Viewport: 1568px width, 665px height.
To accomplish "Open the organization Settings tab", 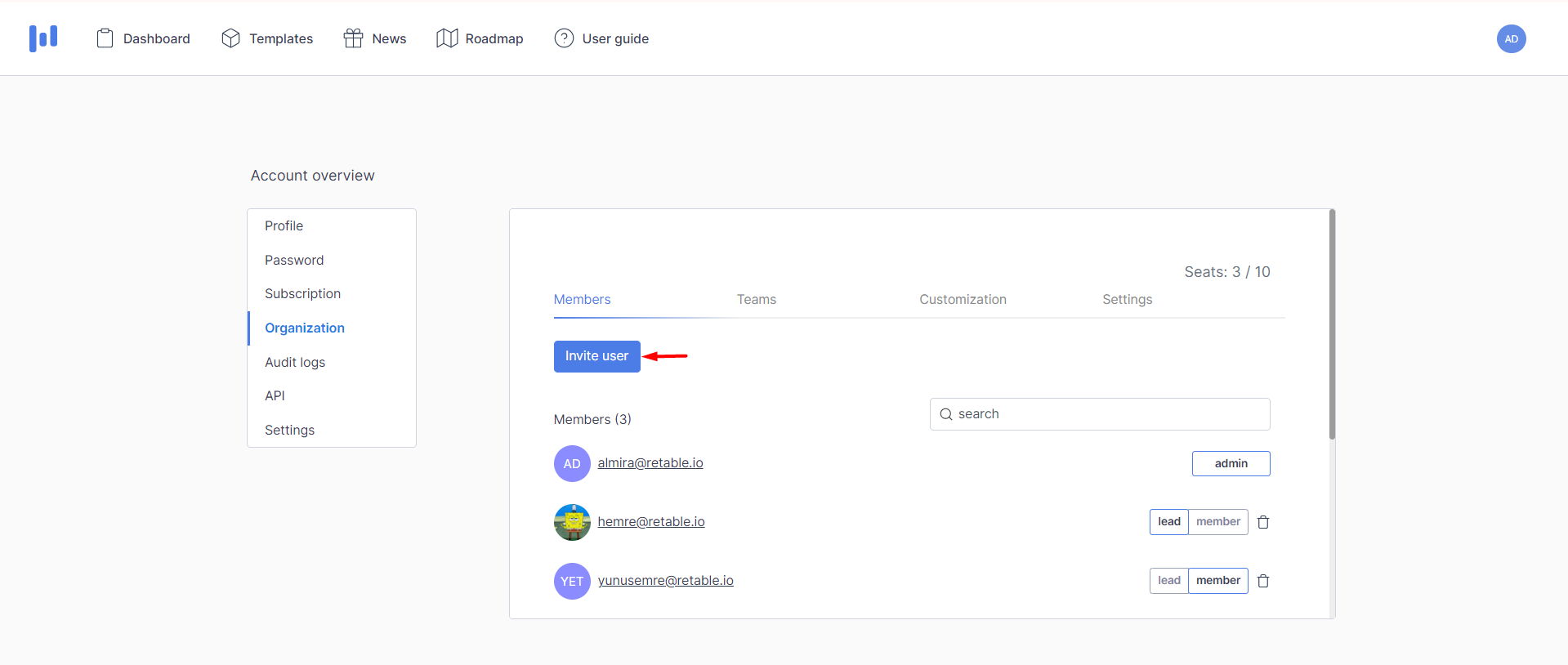I will (x=1127, y=300).
